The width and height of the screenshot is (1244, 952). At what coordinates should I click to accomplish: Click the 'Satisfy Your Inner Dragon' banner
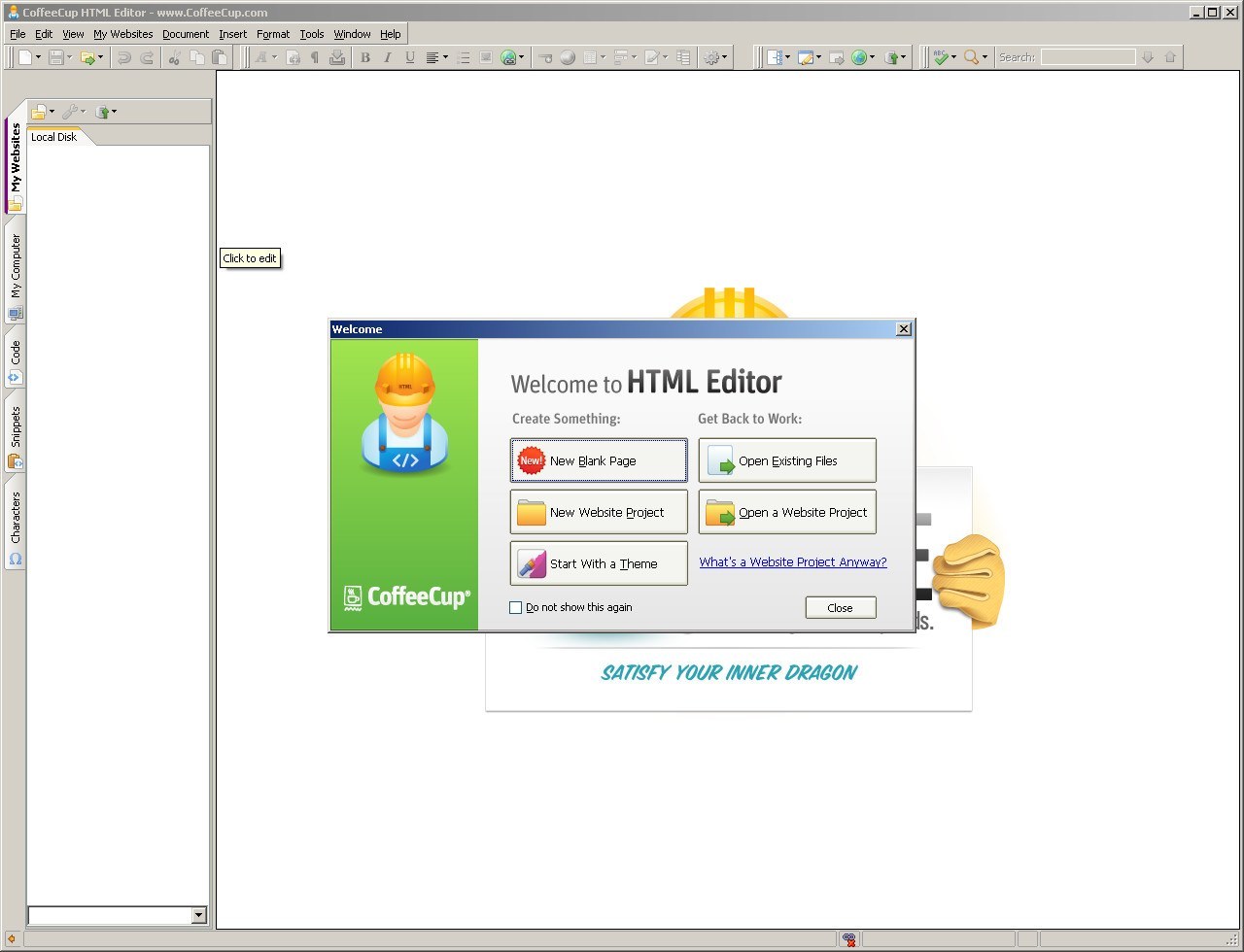(x=729, y=672)
